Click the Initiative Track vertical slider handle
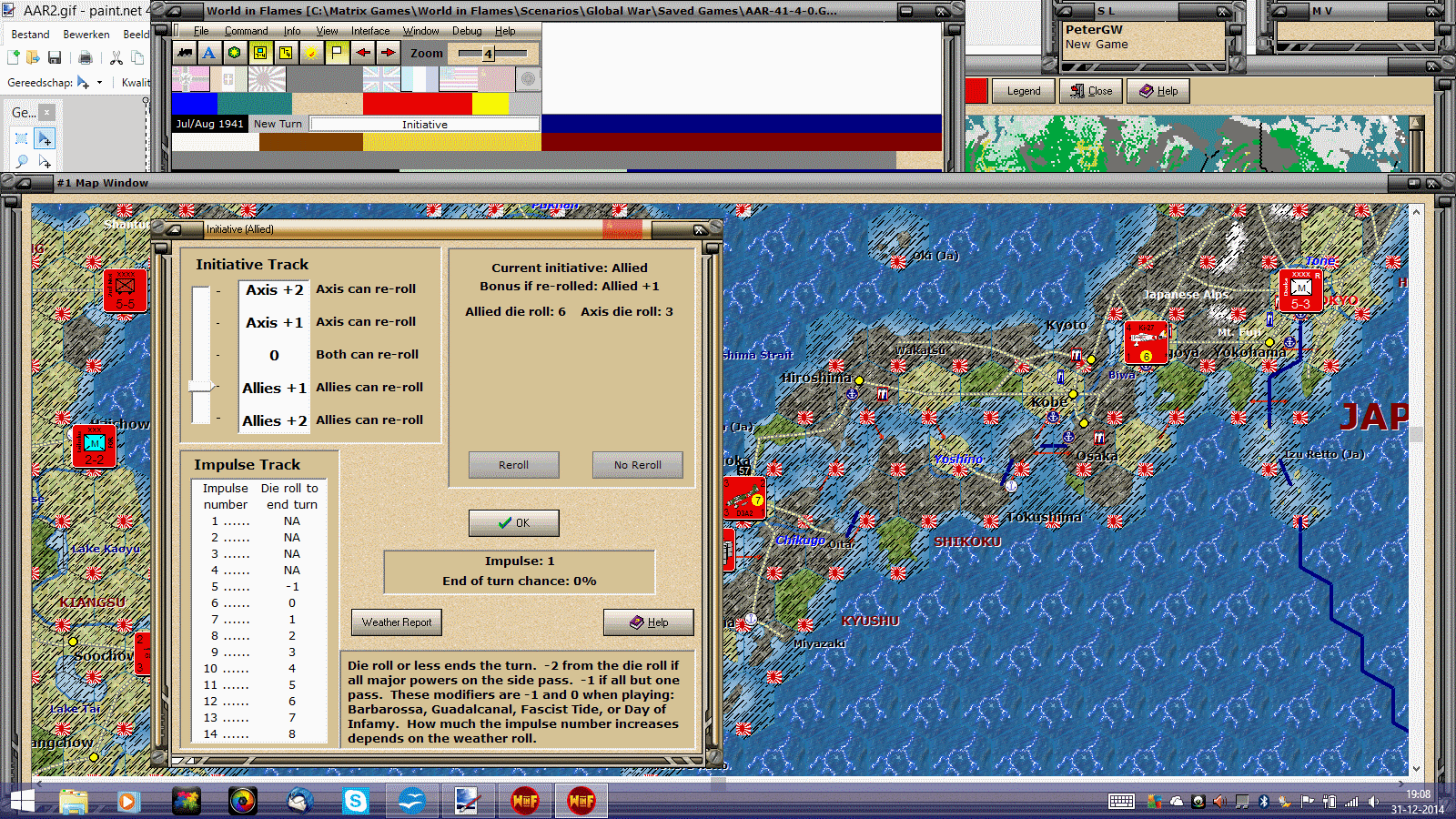Image resolution: width=1456 pixels, height=819 pixels. pyautogui.click(x=201, y=386)
